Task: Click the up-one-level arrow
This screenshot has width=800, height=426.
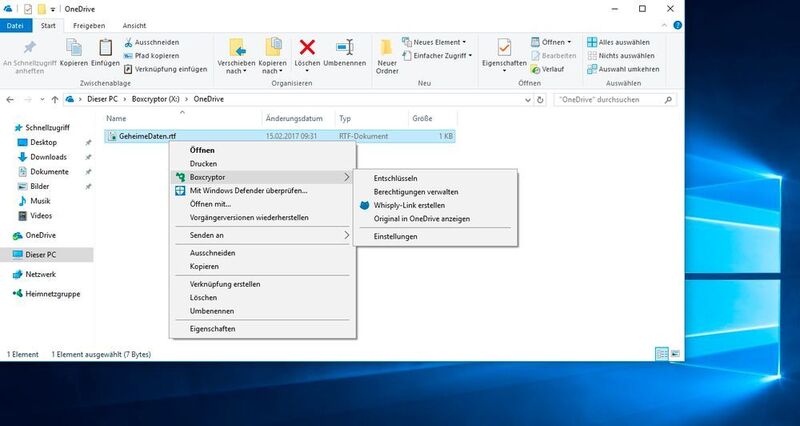Action: coord(55,99)
